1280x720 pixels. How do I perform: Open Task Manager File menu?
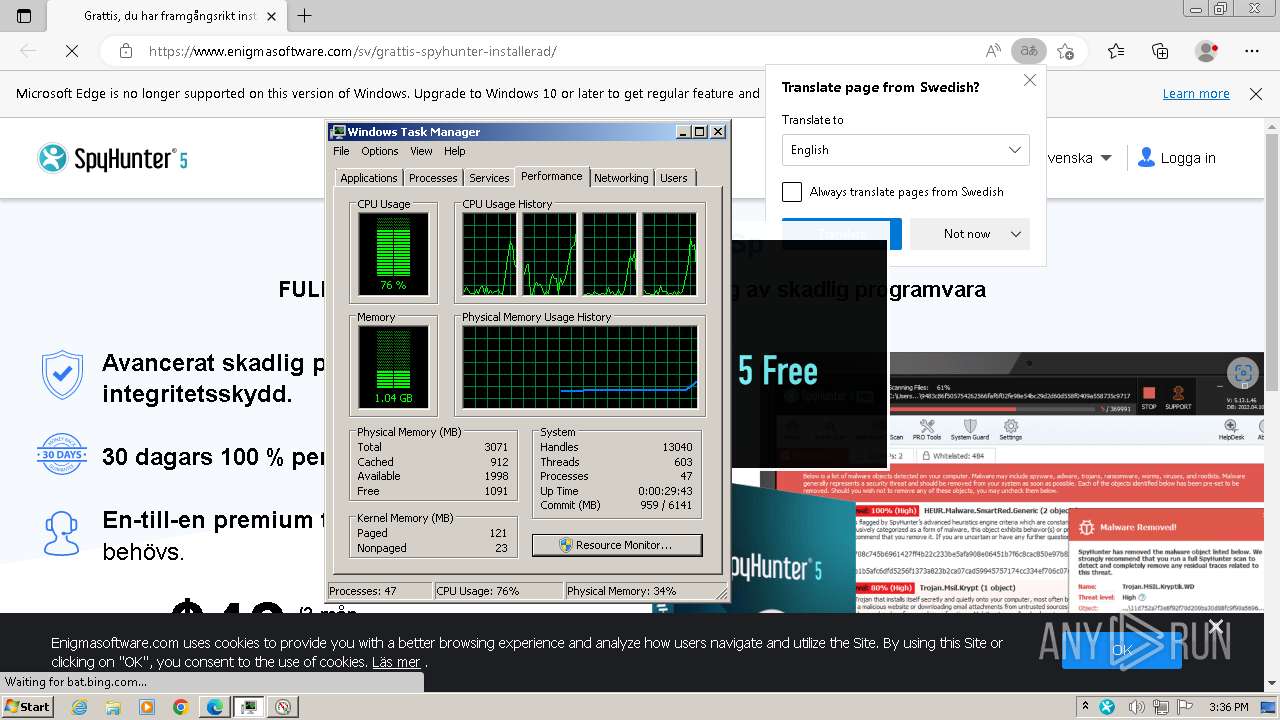341,151
